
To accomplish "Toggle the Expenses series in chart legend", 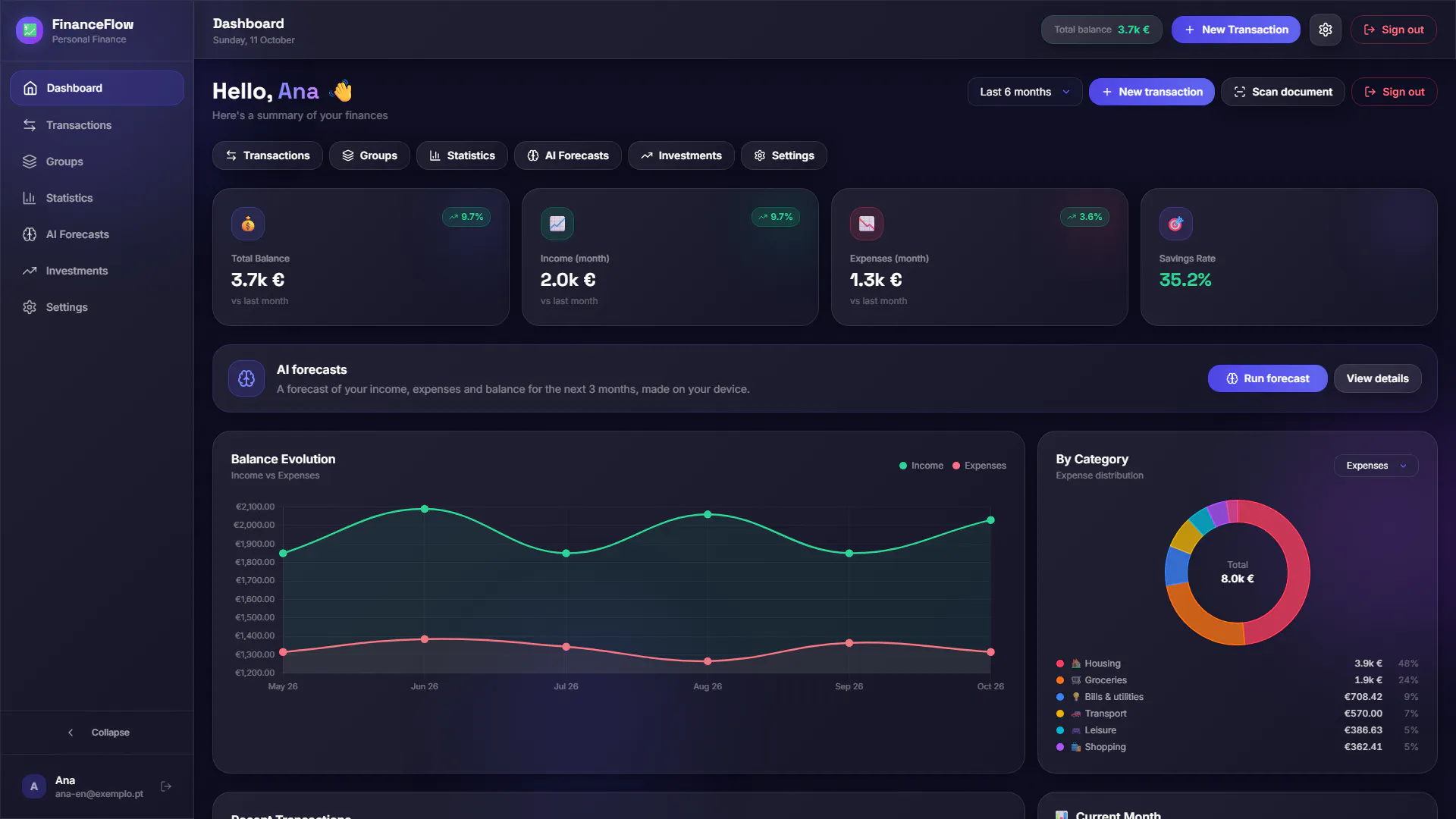I will click(979, 466).
